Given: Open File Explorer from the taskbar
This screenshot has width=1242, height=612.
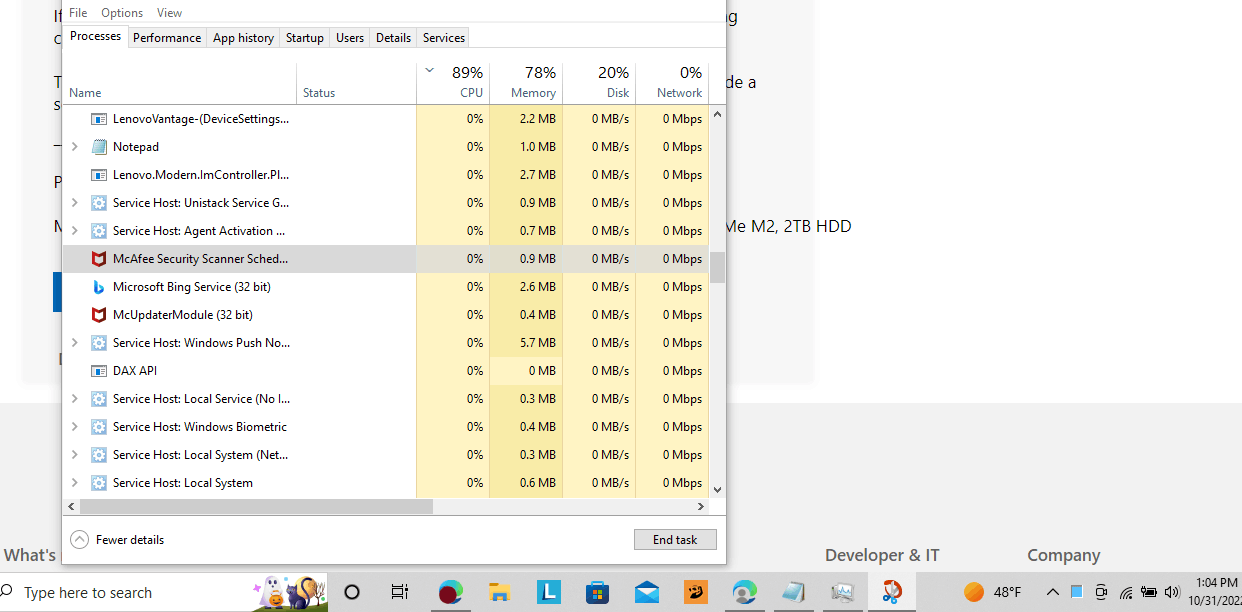Looking at the screenshot, I should pyautogui.click(x=499, y=592).
